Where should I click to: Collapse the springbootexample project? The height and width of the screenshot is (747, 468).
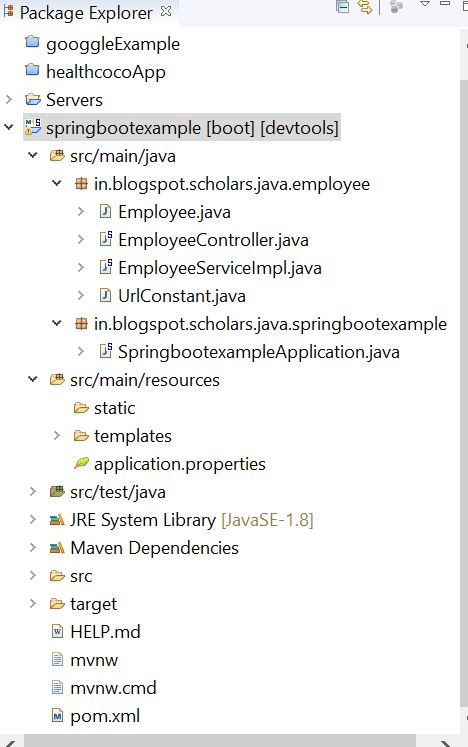(x=9, y=127)
